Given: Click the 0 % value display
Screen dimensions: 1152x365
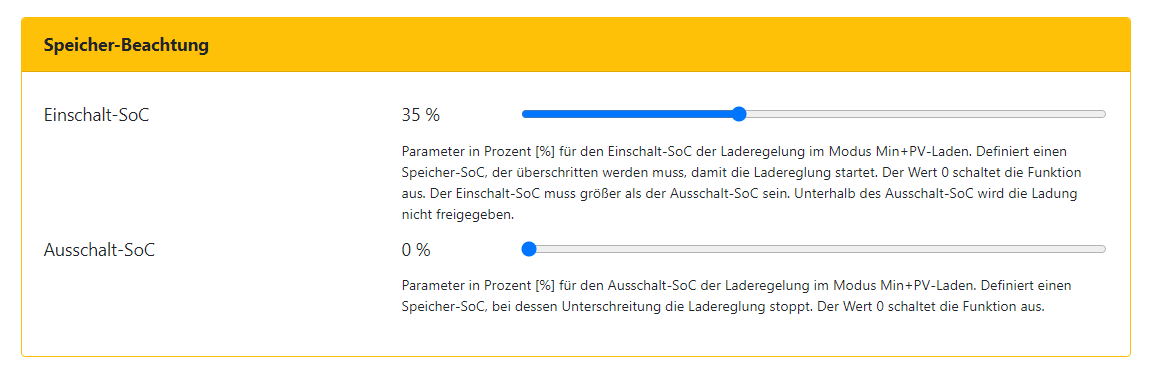Looking at the screenshot, I should coord(416,250).
